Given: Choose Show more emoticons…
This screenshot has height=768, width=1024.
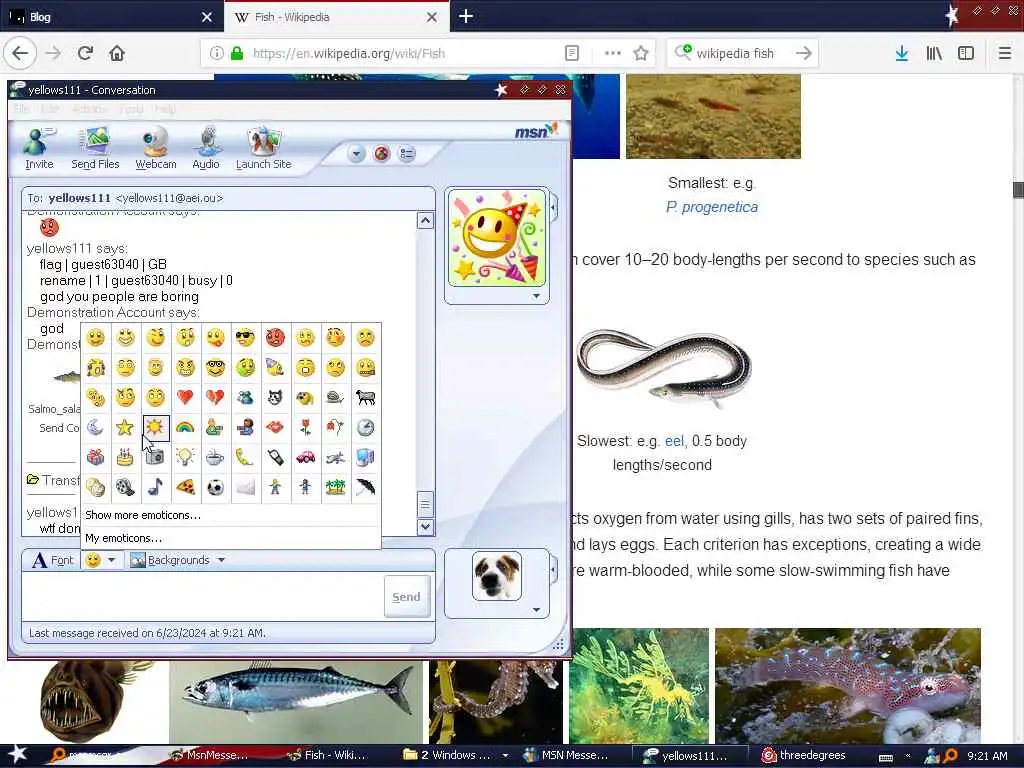Looking at the screenshot, I should [x=143, y=515].
